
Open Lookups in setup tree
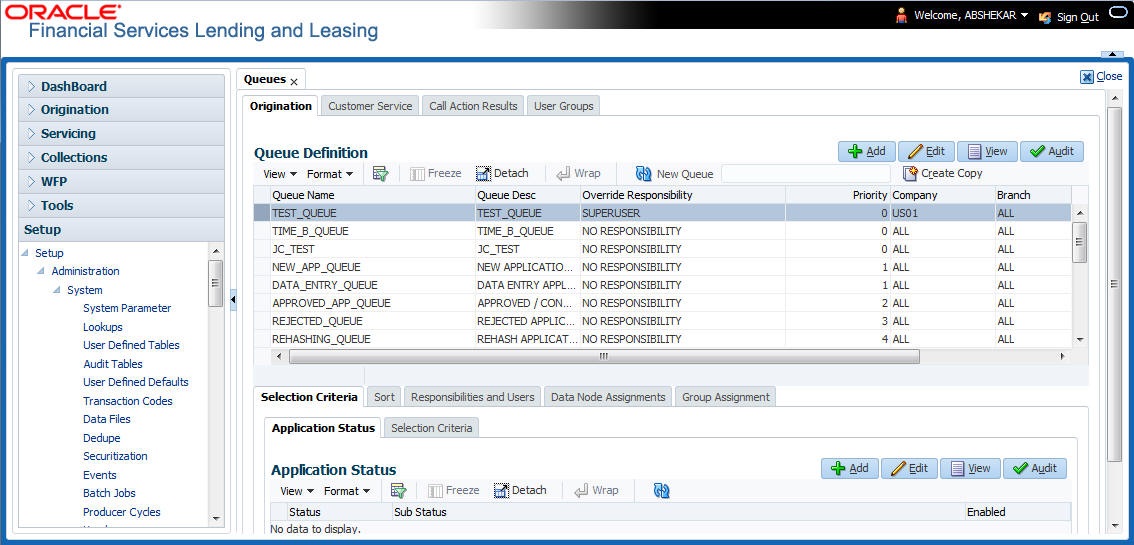click(103, 327)
